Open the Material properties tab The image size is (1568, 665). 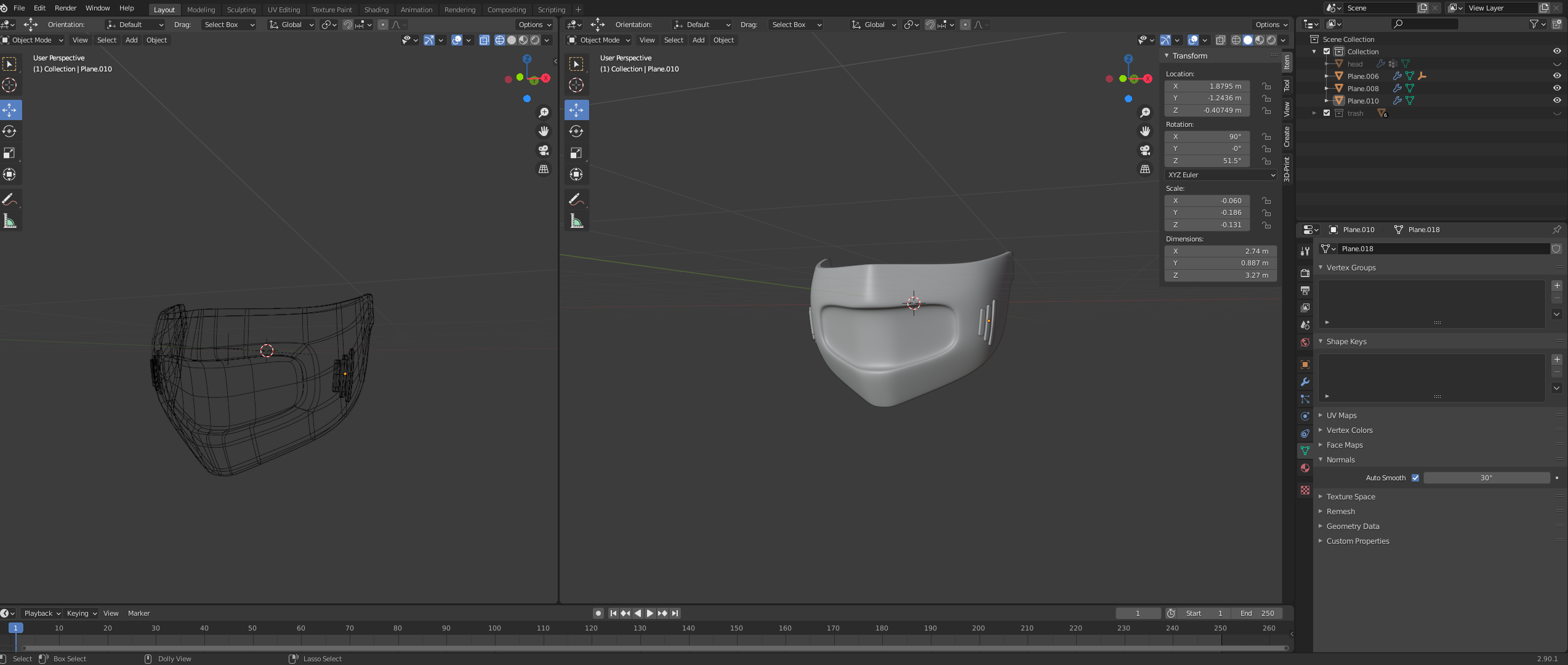[1305, 468]
